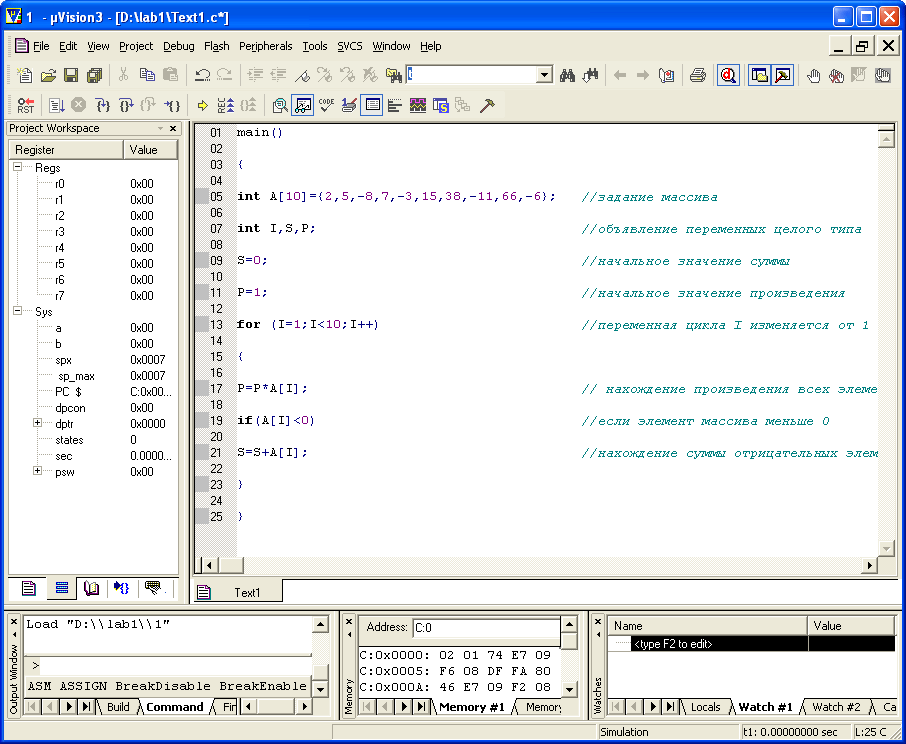This screenshot has width=906, height=744.
Task: Click the Register column header
Action: pyautogui.click(x=66, y=150)
